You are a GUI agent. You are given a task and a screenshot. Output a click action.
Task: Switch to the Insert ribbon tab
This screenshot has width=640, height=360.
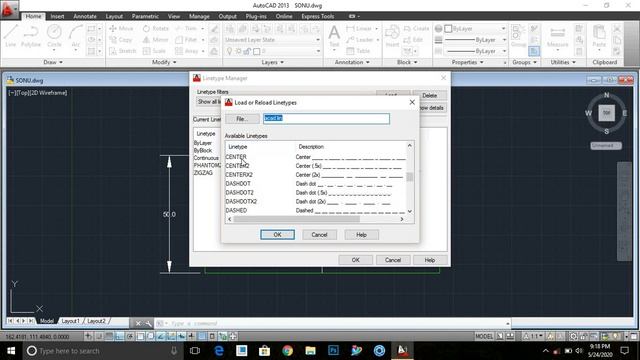57,16
